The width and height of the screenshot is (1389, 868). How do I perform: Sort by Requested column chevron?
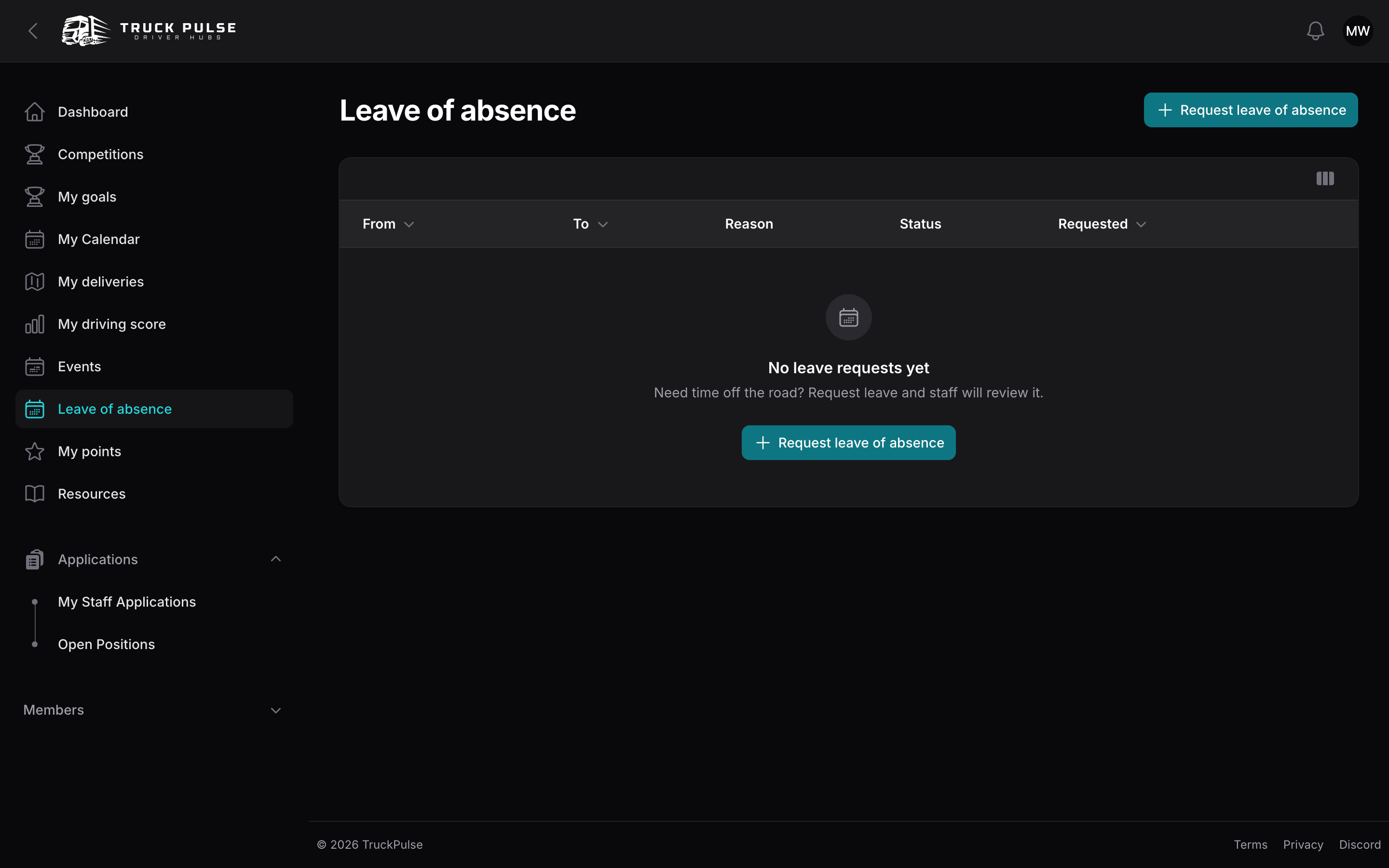pos(1141,224)
